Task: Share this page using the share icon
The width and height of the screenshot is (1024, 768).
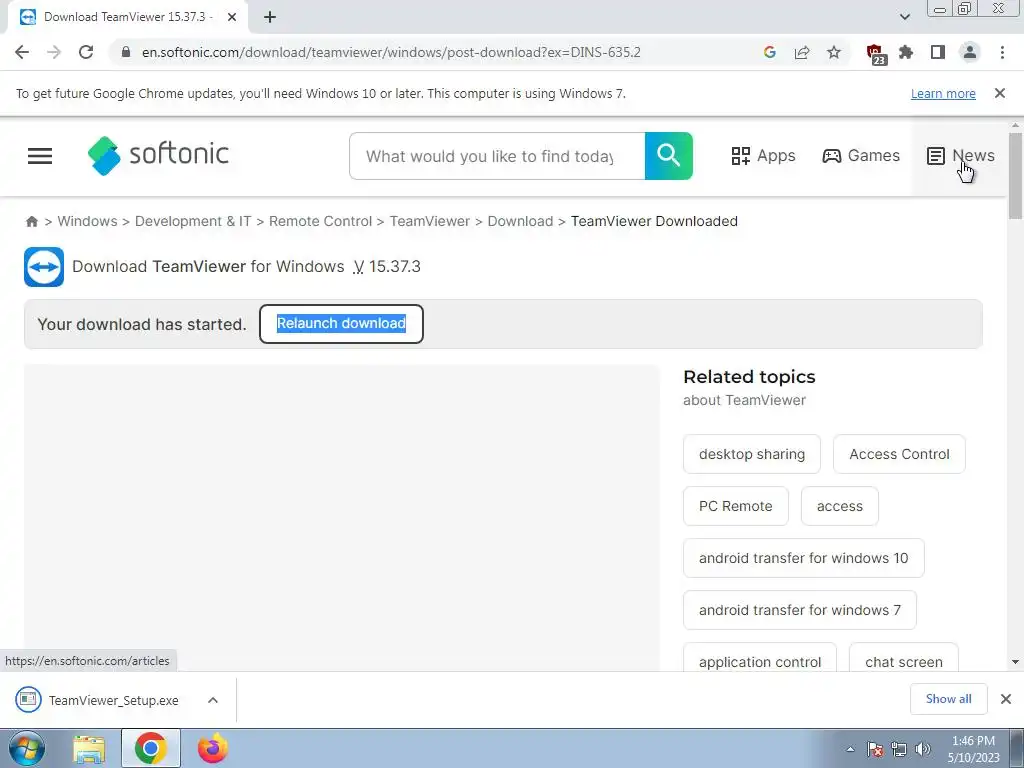Action: (802, 52)
